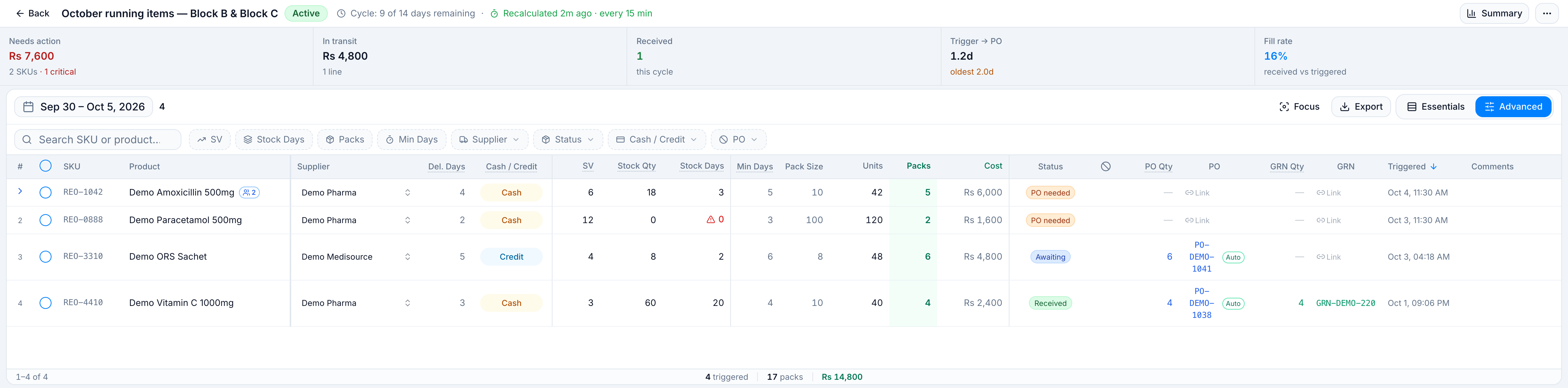Click the skip/block column header icon
The height and width of the screenshot is (388, 1568).
(x=1106, y=166)
